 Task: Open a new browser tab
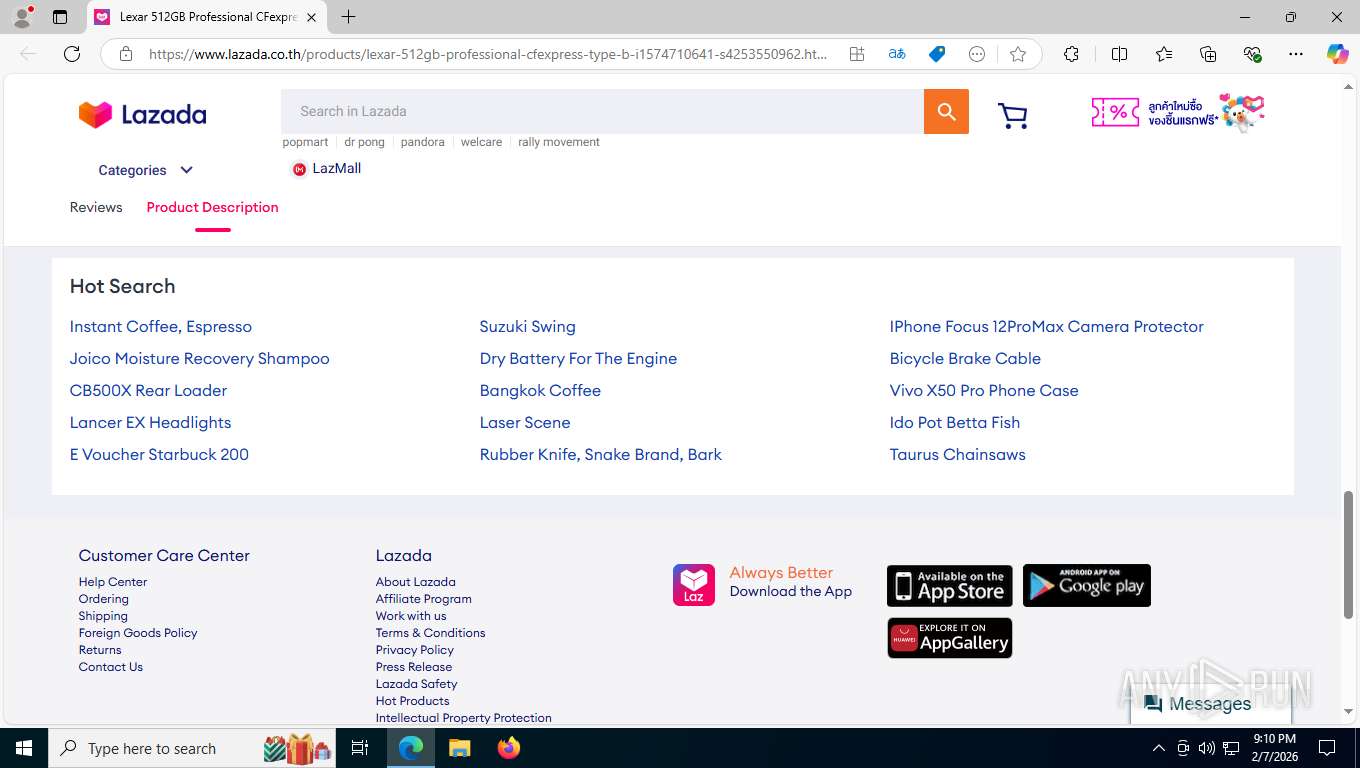pos(348,17)
